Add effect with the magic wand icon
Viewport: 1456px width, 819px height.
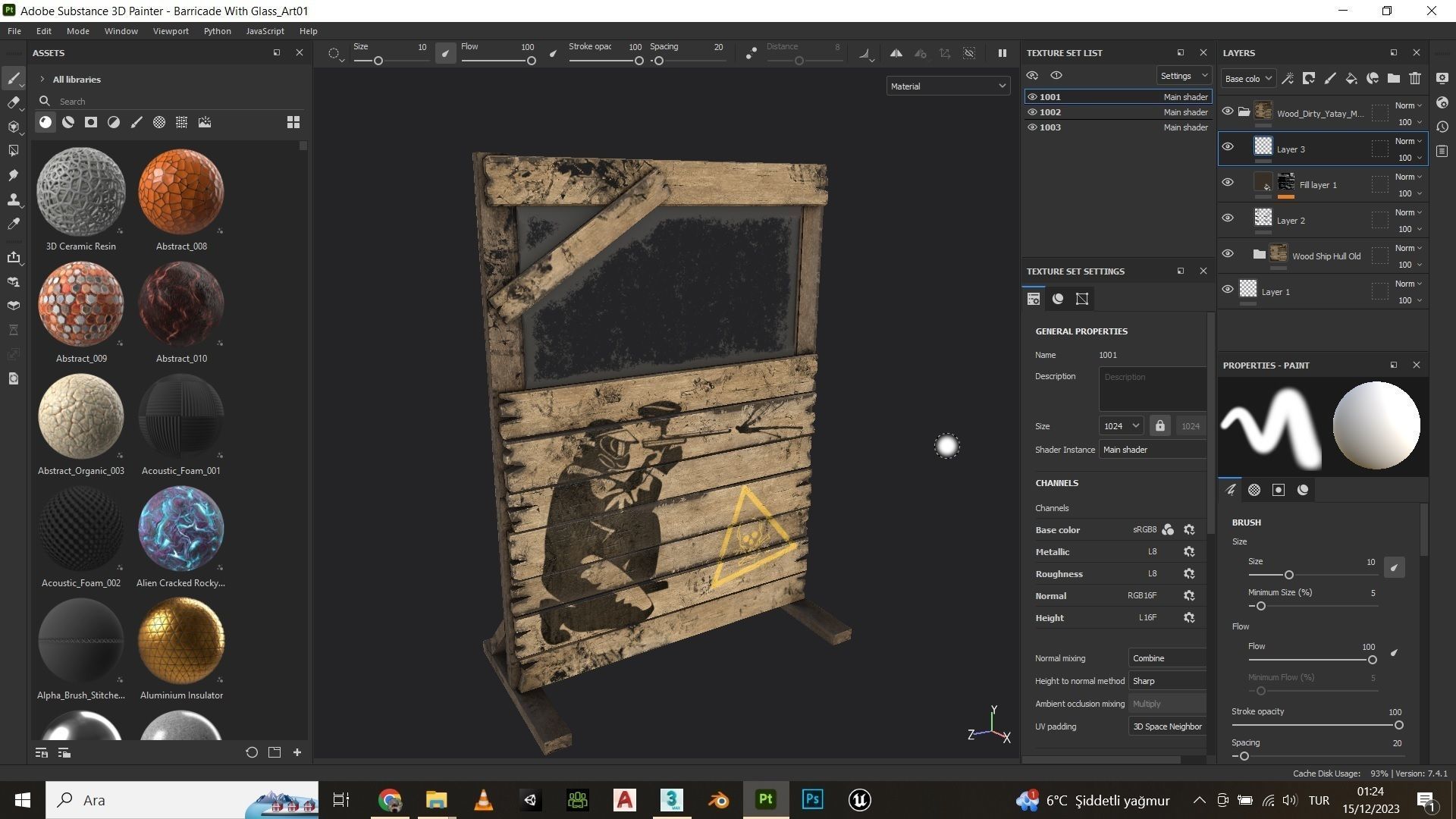pos(1288,78)
